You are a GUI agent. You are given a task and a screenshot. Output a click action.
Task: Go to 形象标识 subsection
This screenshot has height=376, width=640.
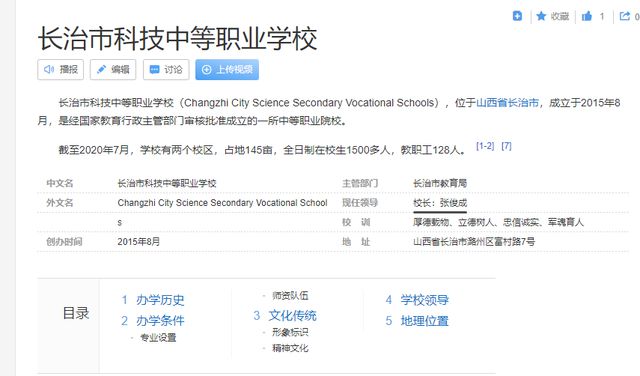click(290, 332)
